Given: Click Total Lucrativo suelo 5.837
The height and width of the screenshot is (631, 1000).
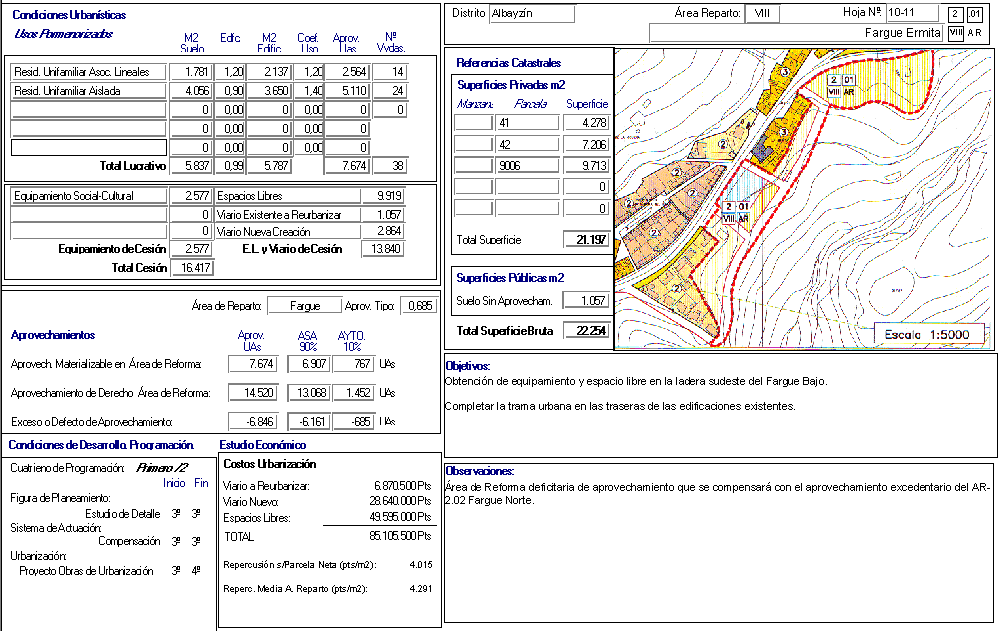Looking at the screenshot, I should point(191,166).
